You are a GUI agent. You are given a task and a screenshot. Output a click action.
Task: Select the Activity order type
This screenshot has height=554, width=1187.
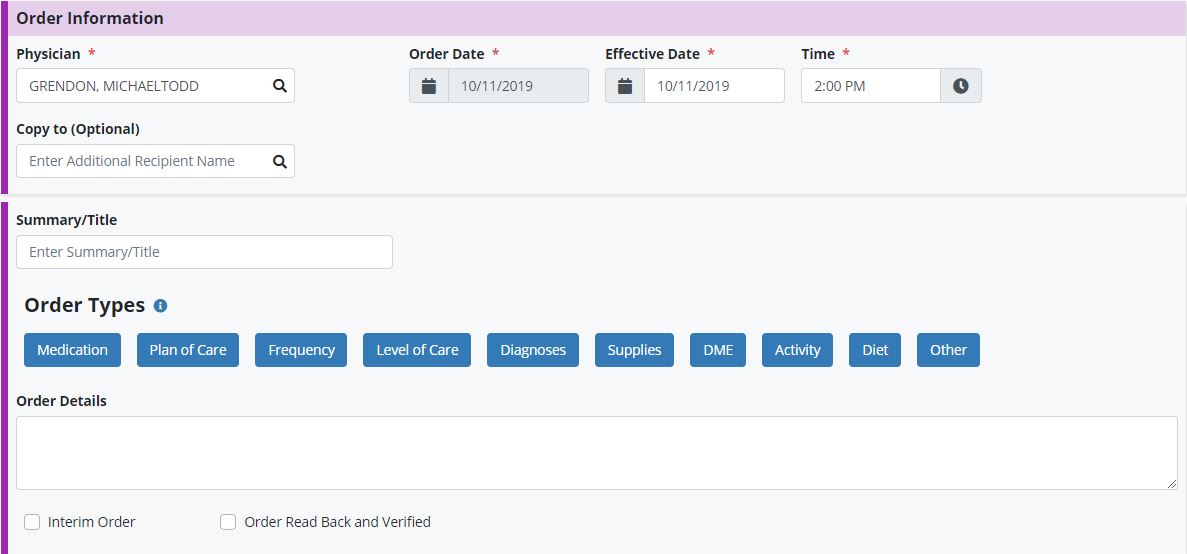797,350
